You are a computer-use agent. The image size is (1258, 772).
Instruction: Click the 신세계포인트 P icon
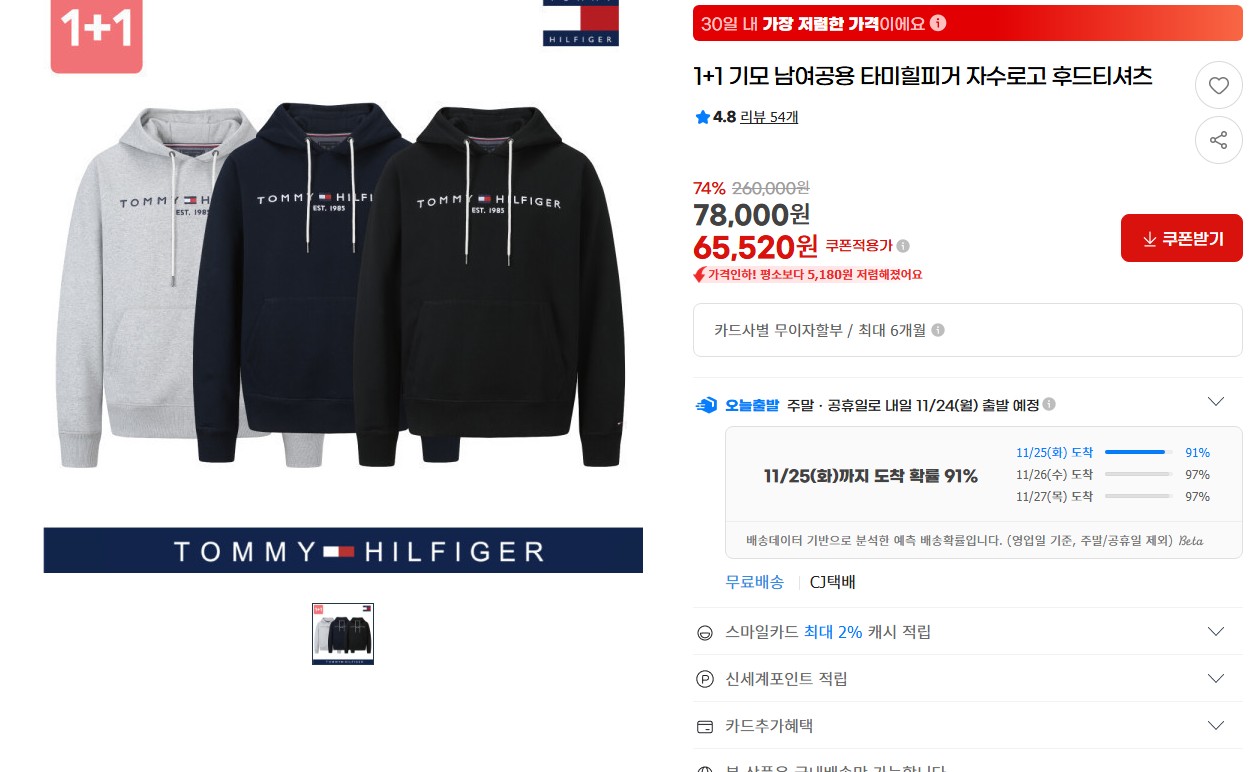tap(705, 679)
